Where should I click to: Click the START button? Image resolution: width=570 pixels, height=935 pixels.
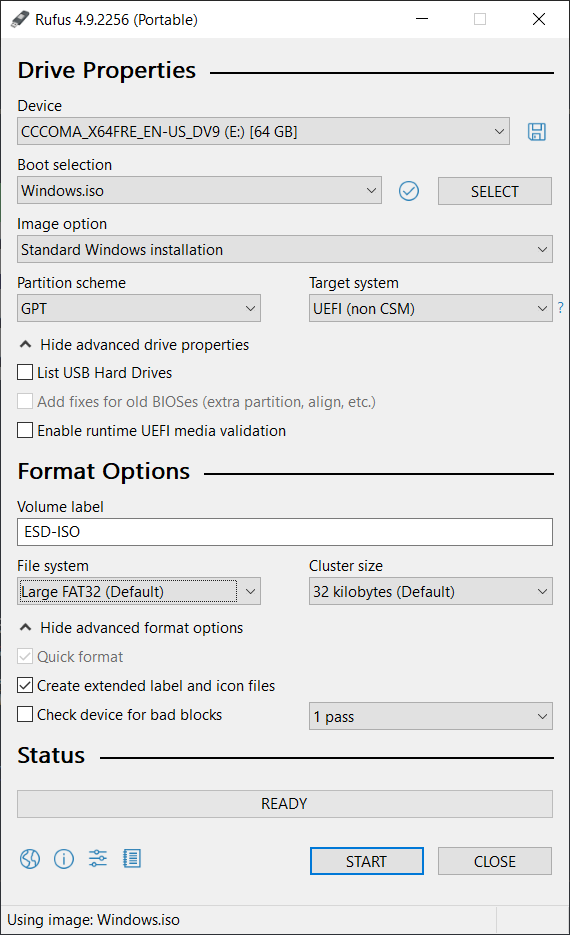(367, 861)
